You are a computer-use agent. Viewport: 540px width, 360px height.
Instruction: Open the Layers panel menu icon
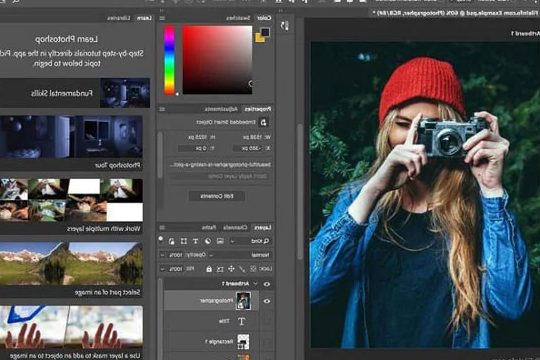click(162, 228)
